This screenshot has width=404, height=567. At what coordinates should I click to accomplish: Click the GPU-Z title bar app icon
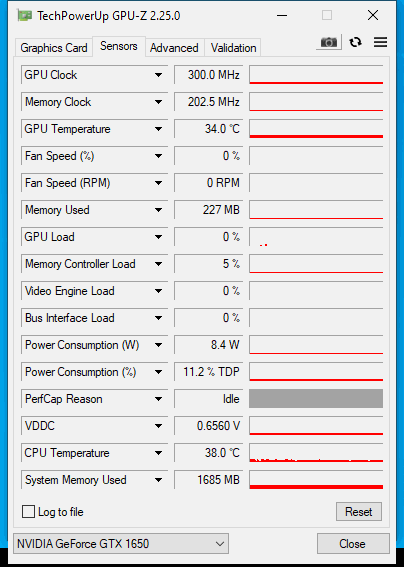(24, 16)
